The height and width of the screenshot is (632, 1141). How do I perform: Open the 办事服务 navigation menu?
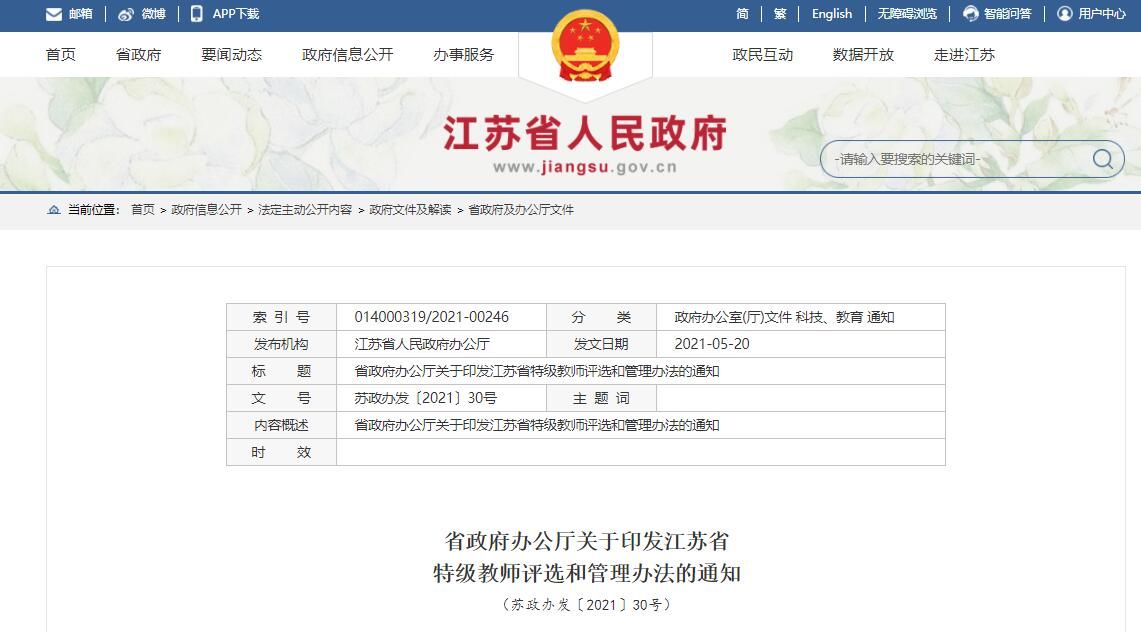pyautogui.click(x=463, y=55)
